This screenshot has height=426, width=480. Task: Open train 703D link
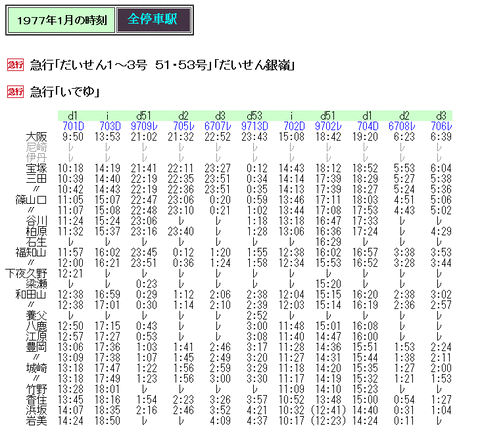pos(110,126)
